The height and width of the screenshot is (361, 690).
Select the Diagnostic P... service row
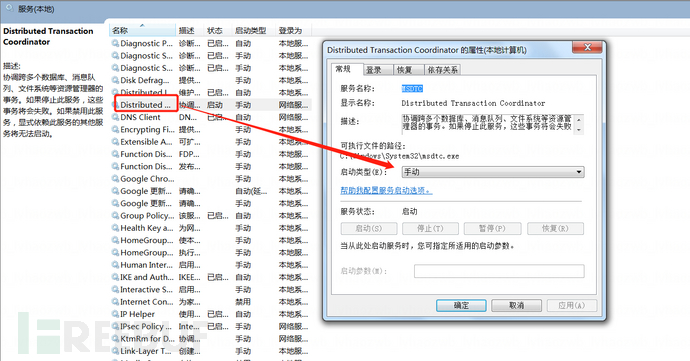(x=211, y=43)
